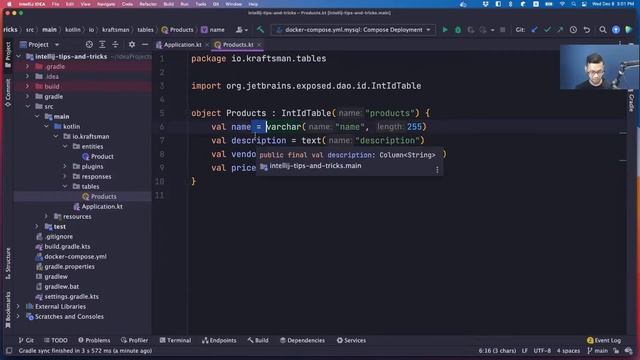Open Project panel settings gear
Screen dimensions: 640x360
pos(132,44)
